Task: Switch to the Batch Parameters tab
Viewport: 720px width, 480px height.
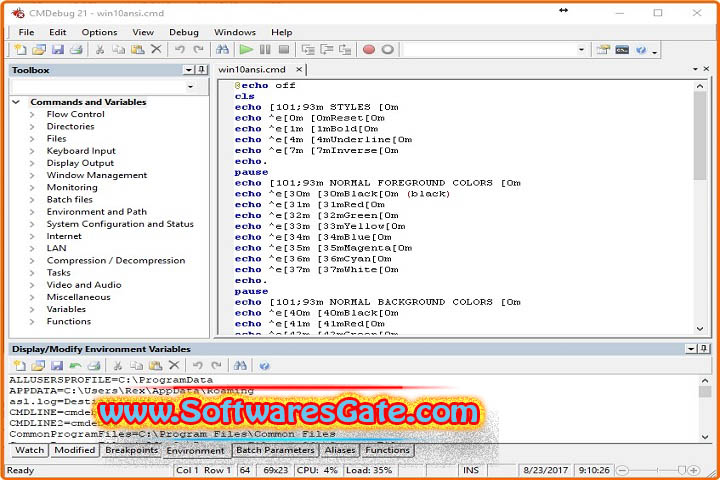Action: point(275,450)
